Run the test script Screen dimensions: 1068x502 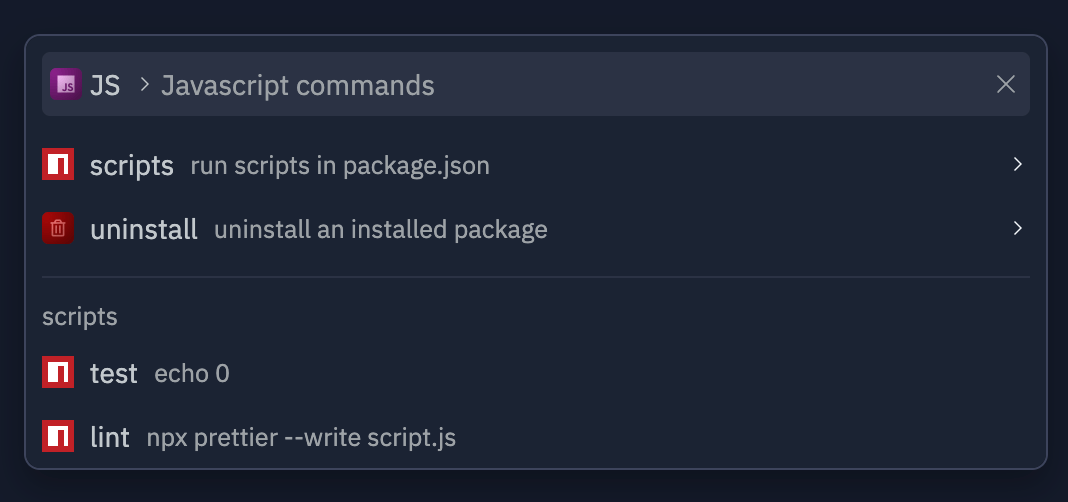pyautogui.click(x=535, y=372)
